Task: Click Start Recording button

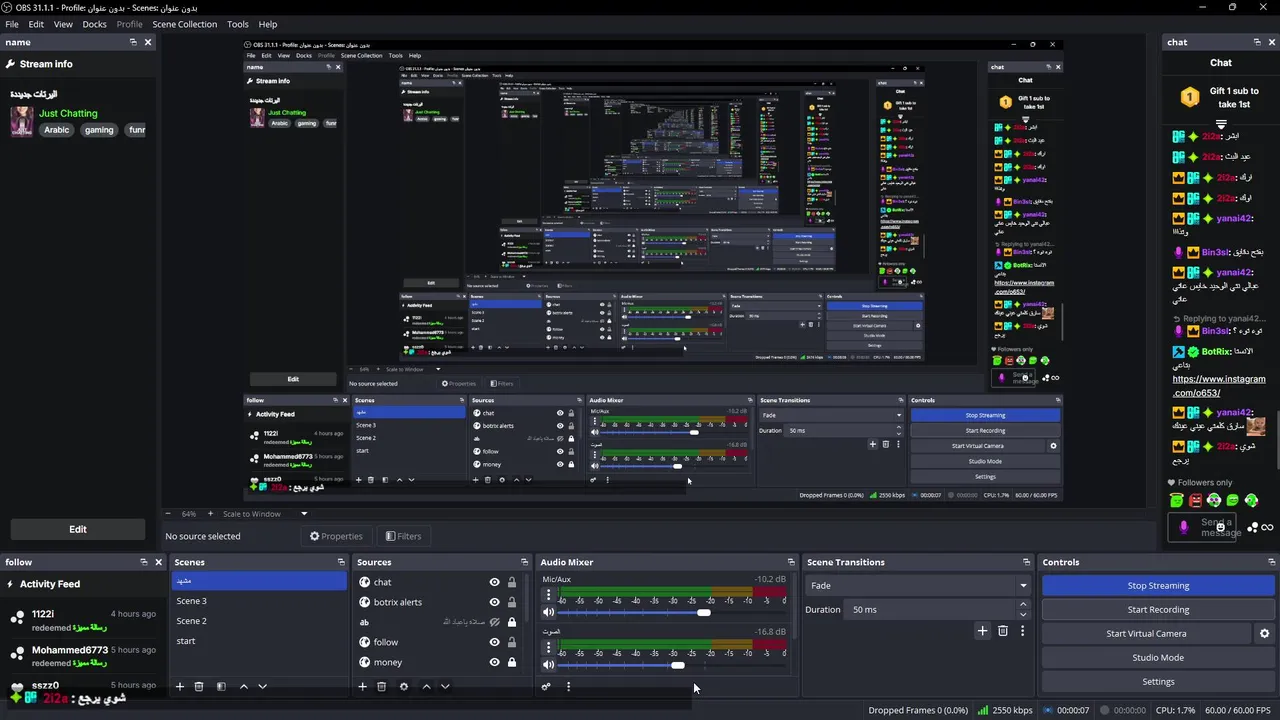Action: click(x=1158, y=609)
